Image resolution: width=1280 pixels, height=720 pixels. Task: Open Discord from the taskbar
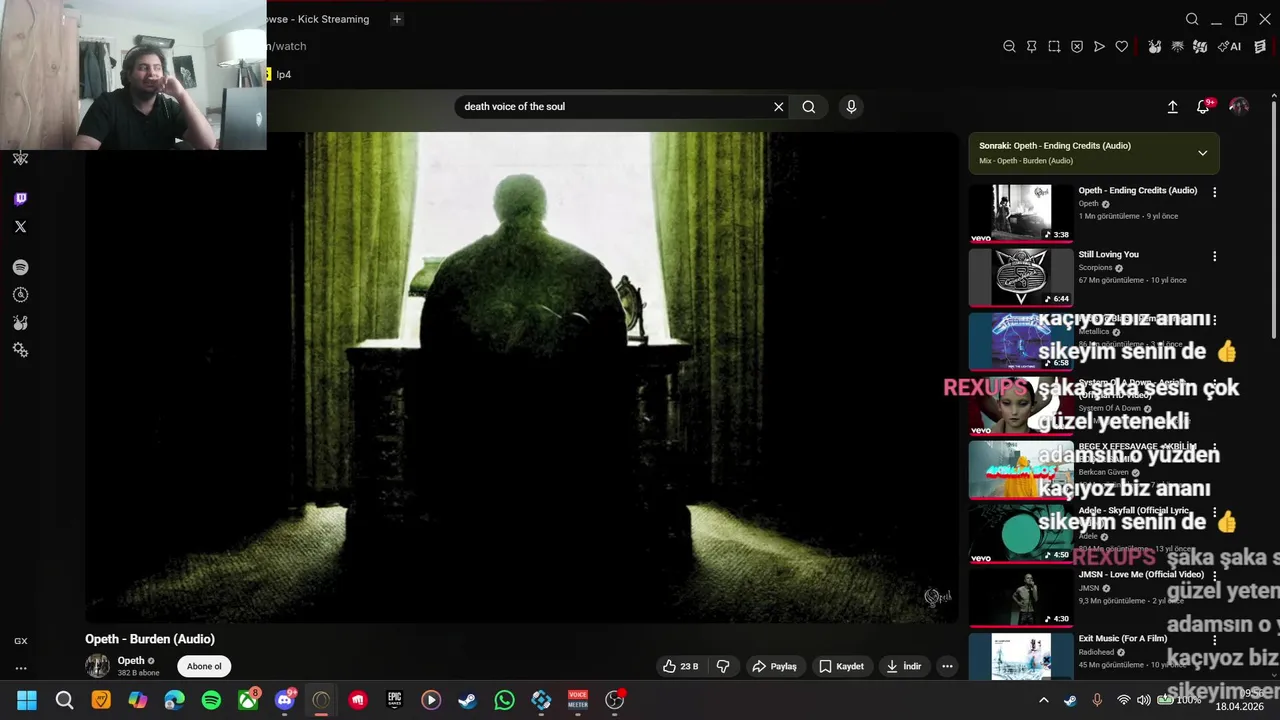coord(285,700)
